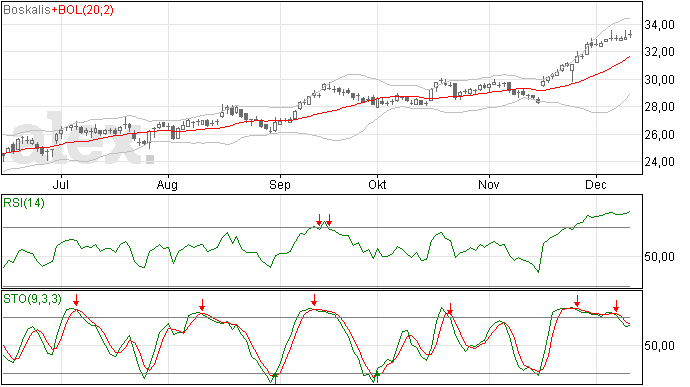Click the 30,00 price axis label
The height and width of the screenshot is (387, 690).
click(x=659, y=80)
